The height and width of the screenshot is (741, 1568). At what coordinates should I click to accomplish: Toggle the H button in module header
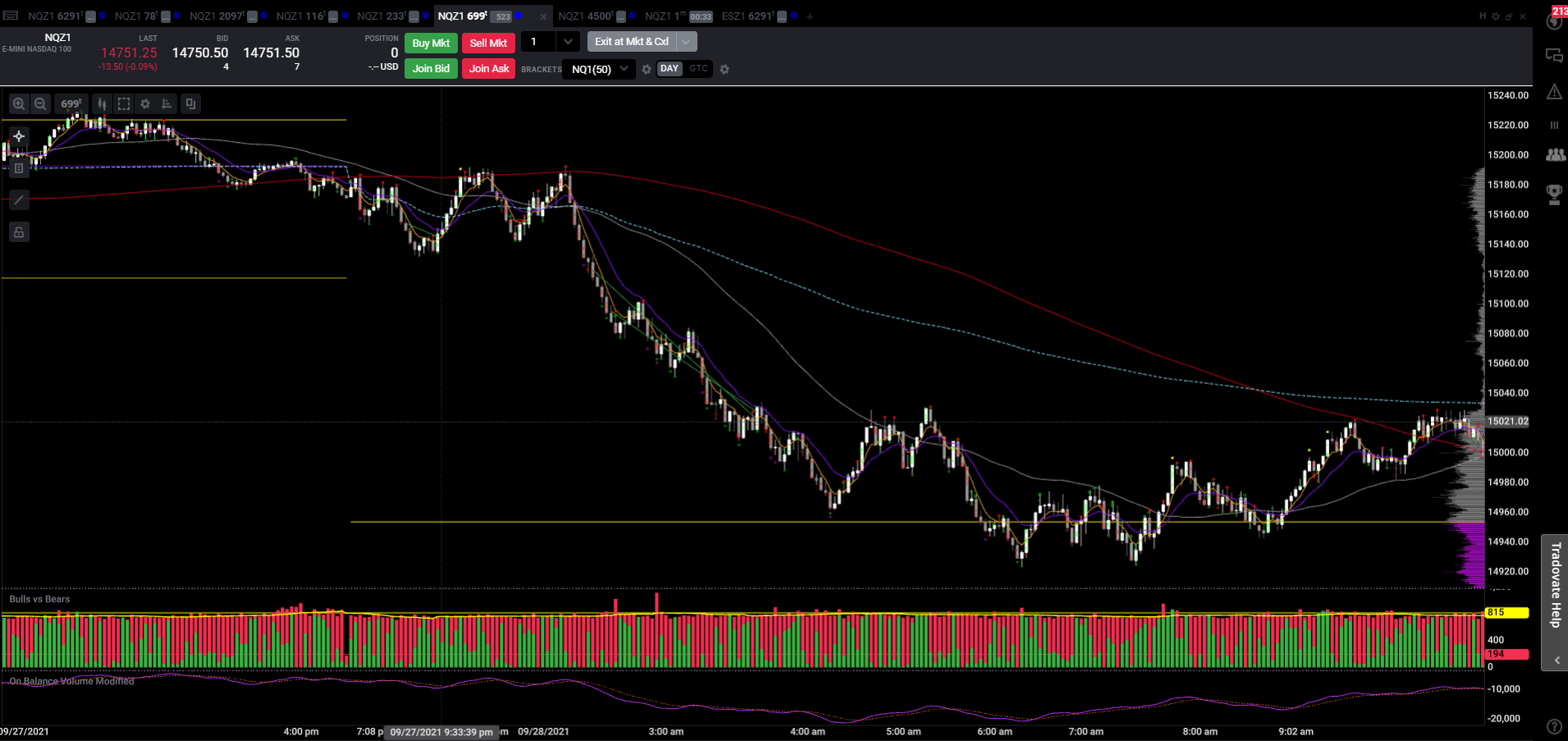[x=1483, y=16]
